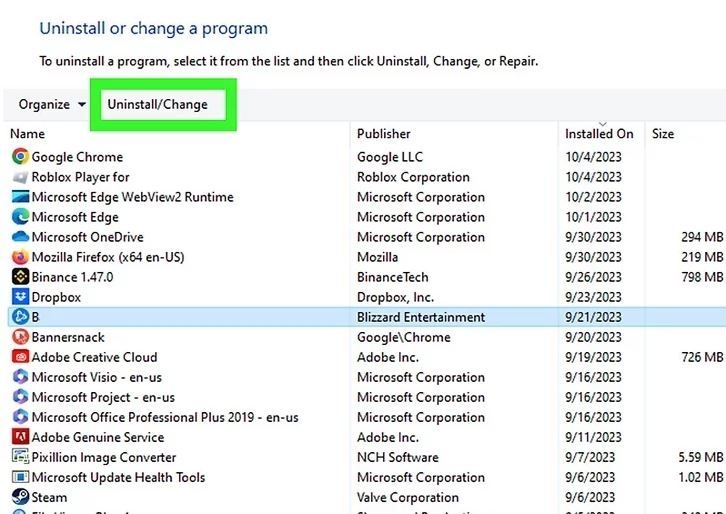Viewport: 726px width, 514px height.
Task: Select the Microsoft Update Health Tools name
Action: (118, 477)
